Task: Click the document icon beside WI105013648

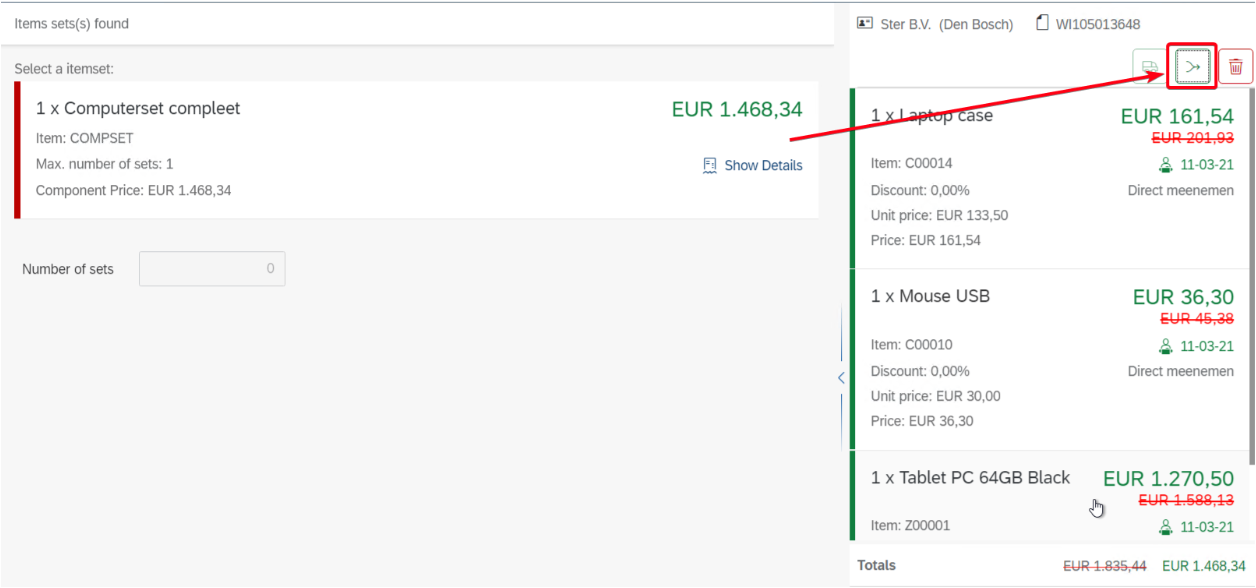Action: 1043,24
